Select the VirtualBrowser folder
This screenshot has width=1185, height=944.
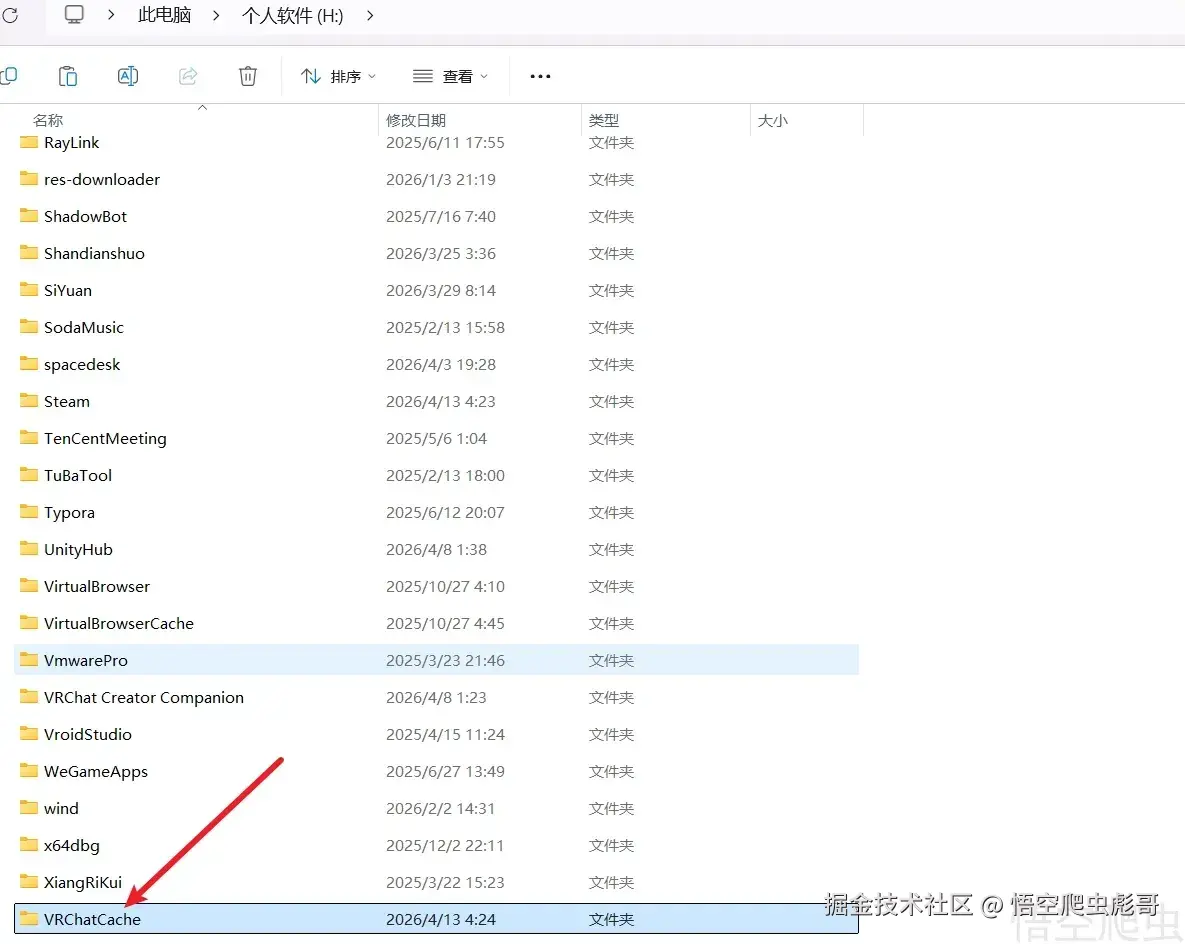pyautogui.click(x=437, y=587)
